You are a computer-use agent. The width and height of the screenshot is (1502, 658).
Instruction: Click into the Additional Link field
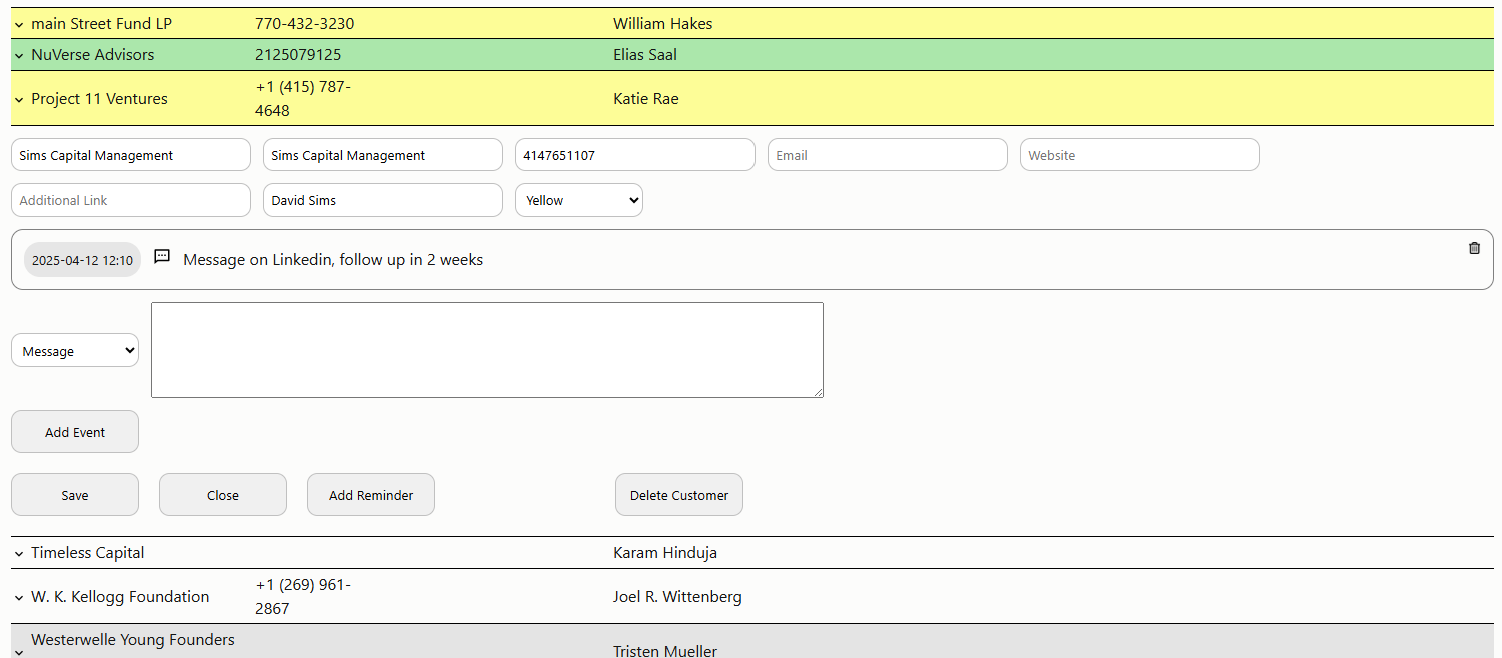[131, 200]
